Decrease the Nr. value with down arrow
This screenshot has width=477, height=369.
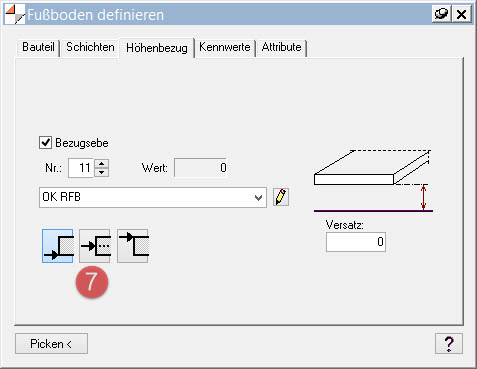click(102, 172)
